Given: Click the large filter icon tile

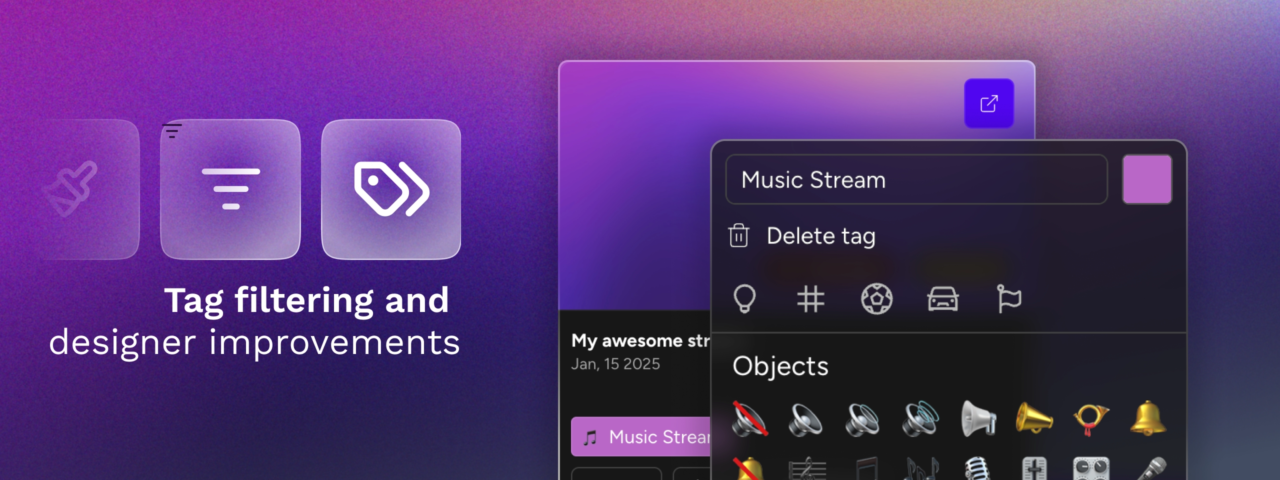Looking at the screenshot, I should click(230, 189).
